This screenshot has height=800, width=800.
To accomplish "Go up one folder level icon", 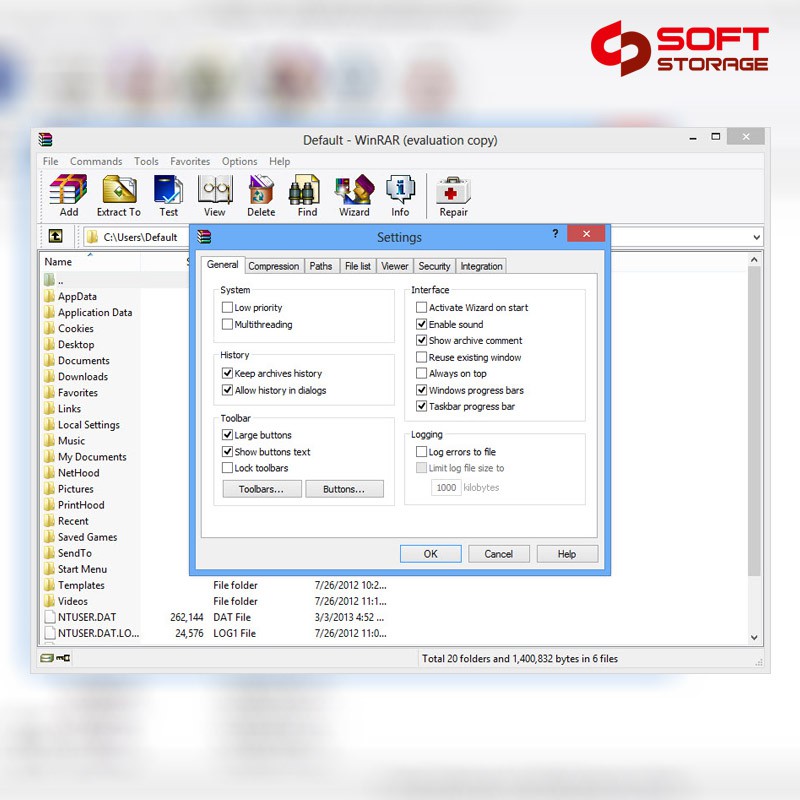I will 56,236.
